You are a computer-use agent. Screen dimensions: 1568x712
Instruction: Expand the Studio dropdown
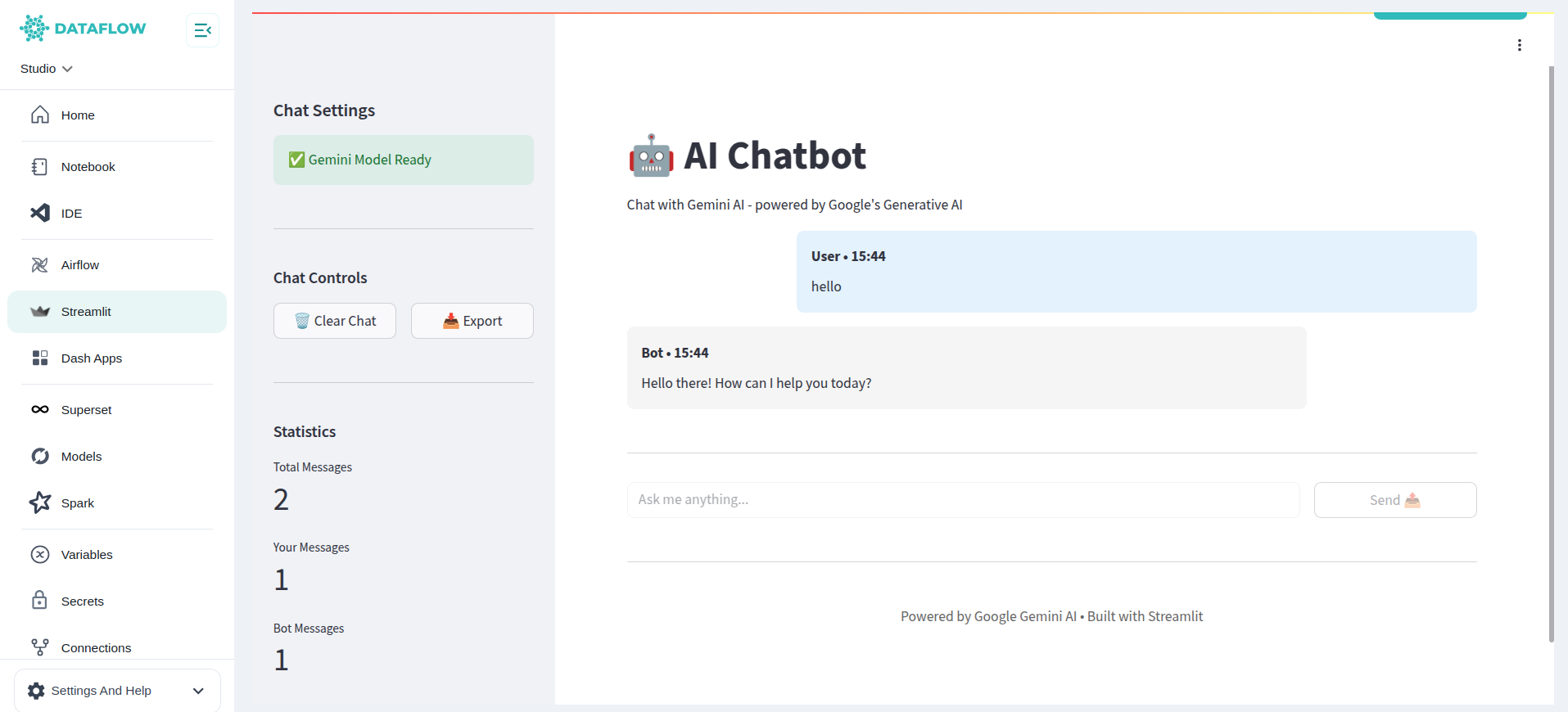(47, 69)
